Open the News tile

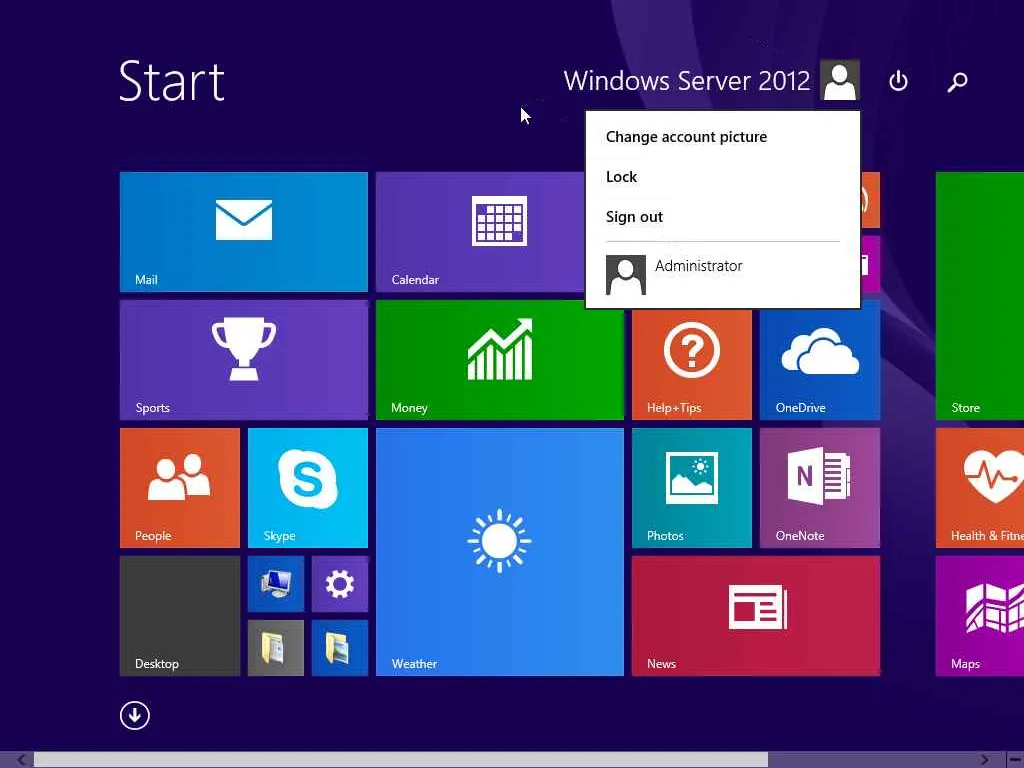point(756,616)
